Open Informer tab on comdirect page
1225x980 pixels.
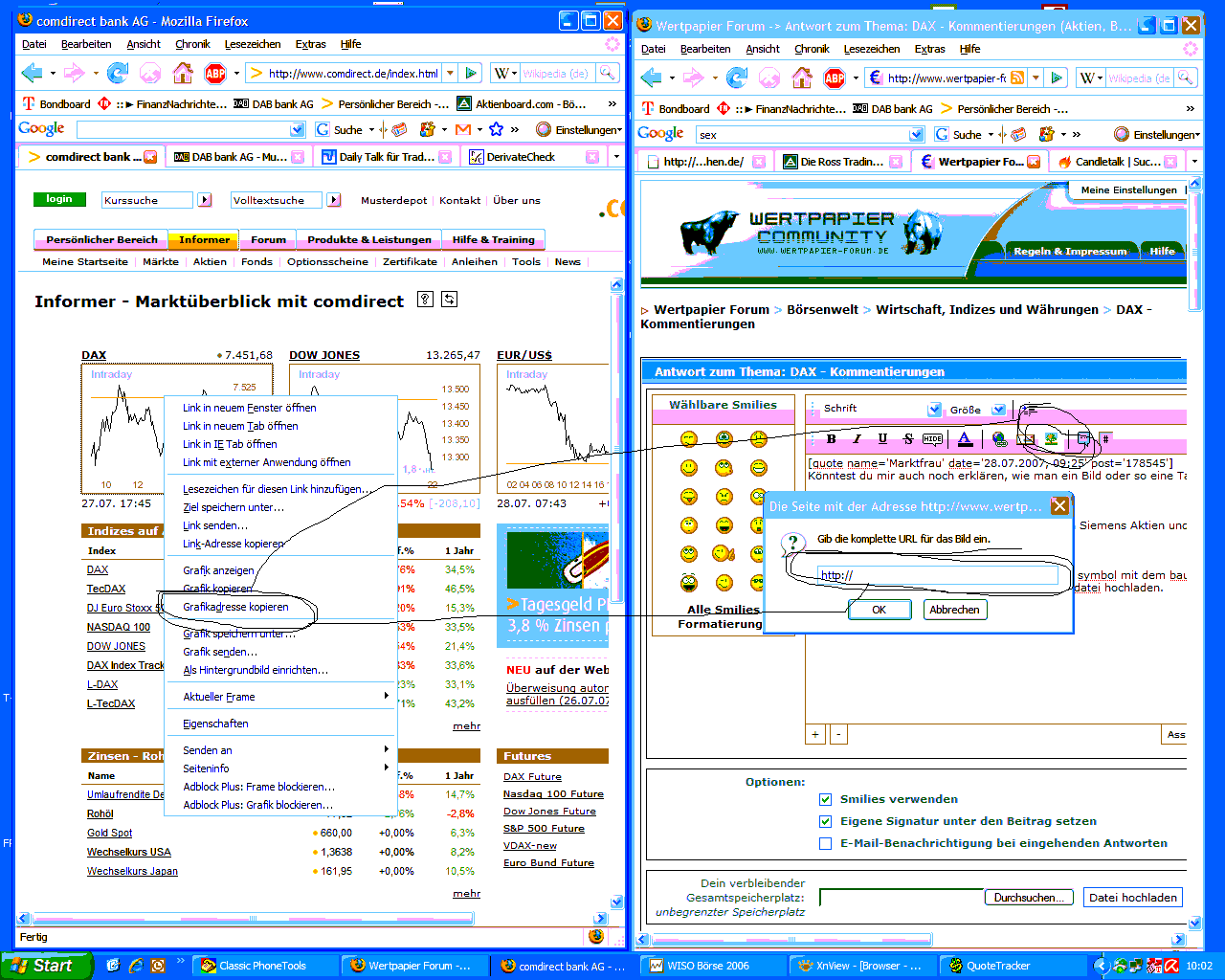tap(205, 239)
